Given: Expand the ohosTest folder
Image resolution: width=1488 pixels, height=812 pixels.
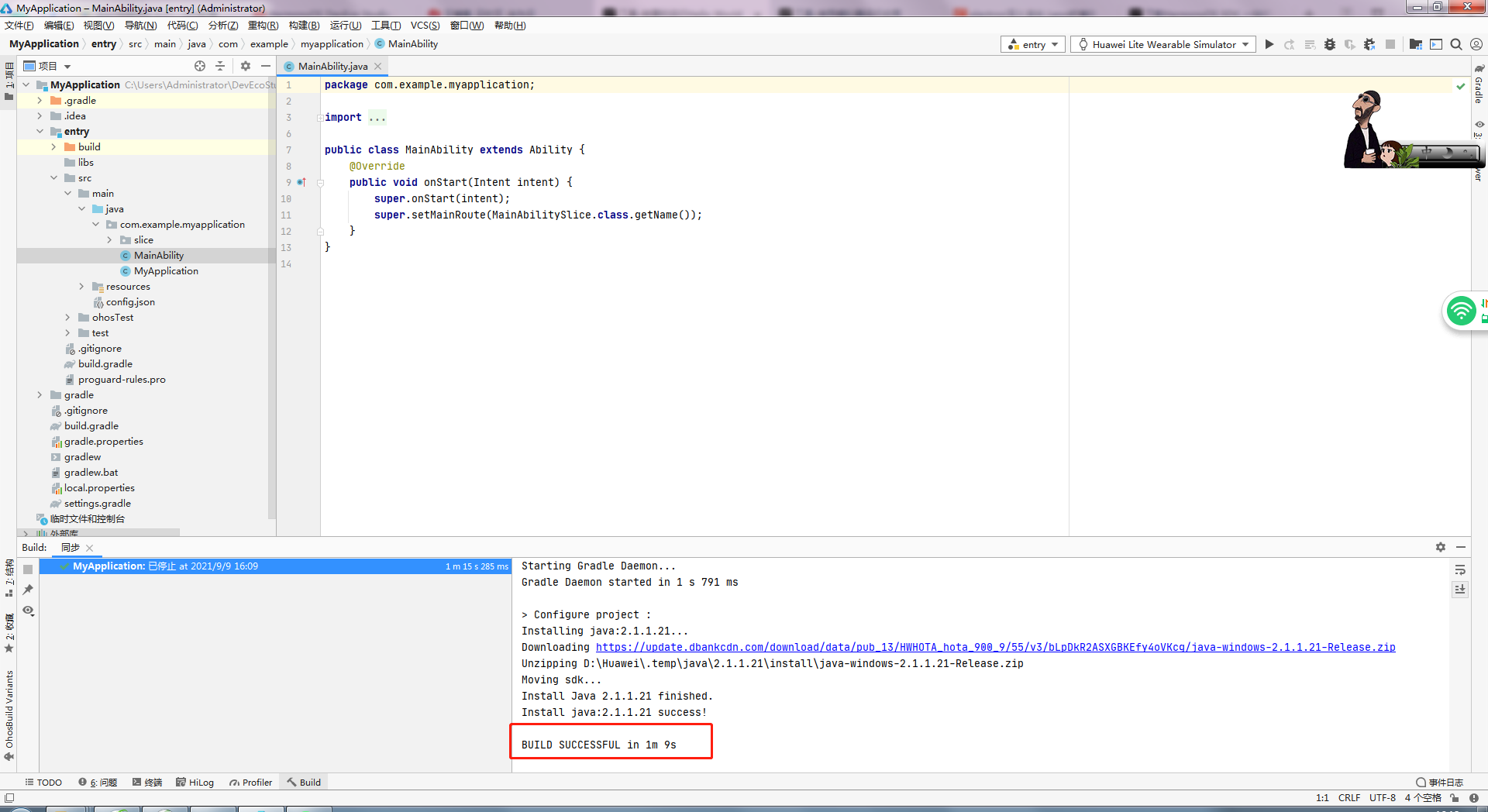Looking at the screenshot, I should [x=67, y=318].
